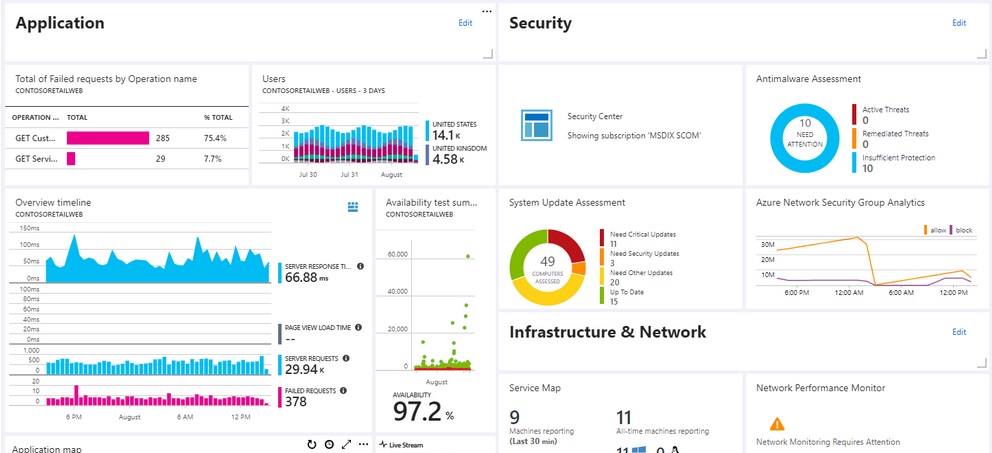This screenshot has height=453, width=992.
Task: Edit the Infrastructure & Network section
Action: pos(959,332)
